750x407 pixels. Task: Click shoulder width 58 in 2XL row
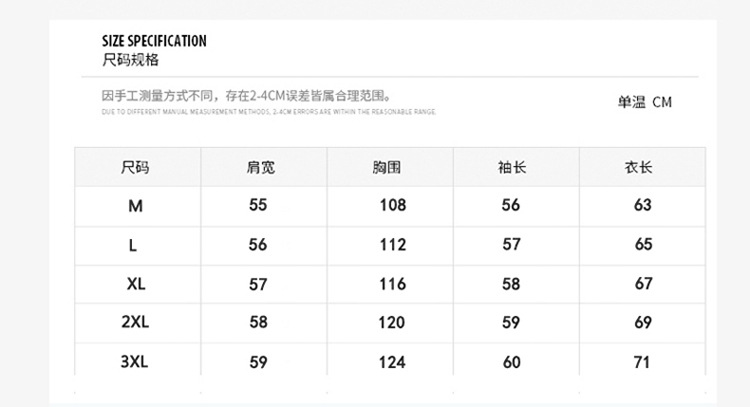coord(258,323)
